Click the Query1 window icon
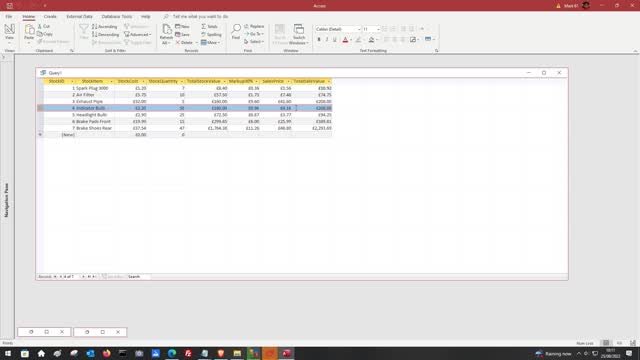 (x=43, y=73)
